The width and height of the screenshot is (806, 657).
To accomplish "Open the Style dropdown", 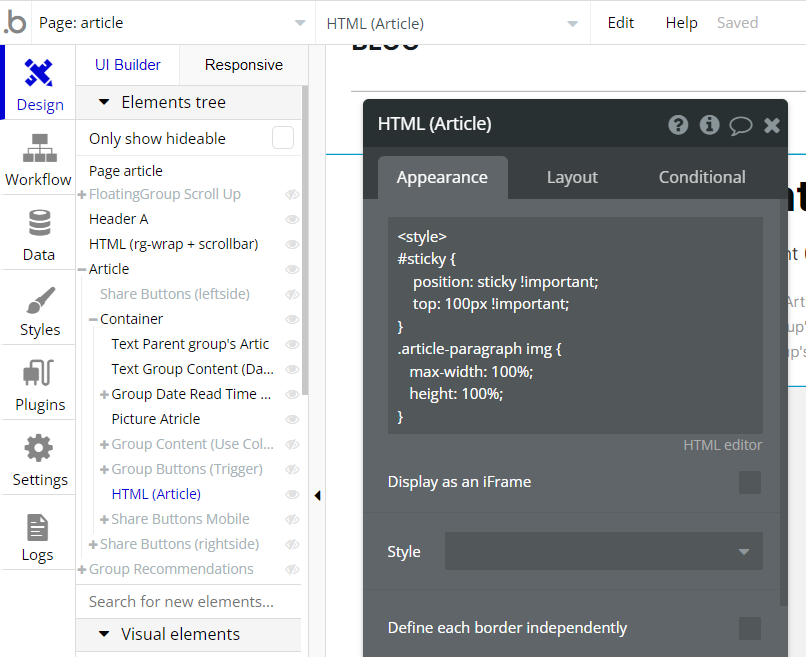I will 603,551.
